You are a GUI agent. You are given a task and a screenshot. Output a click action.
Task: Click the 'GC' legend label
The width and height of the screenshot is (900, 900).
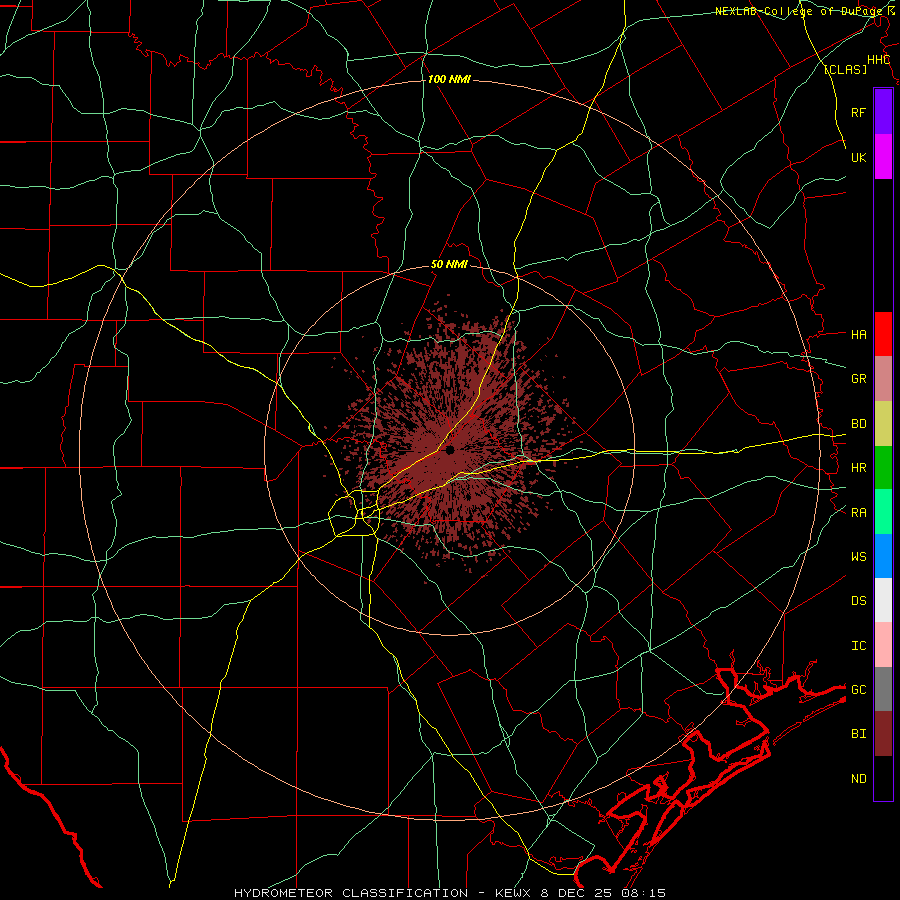coord(859,689)
